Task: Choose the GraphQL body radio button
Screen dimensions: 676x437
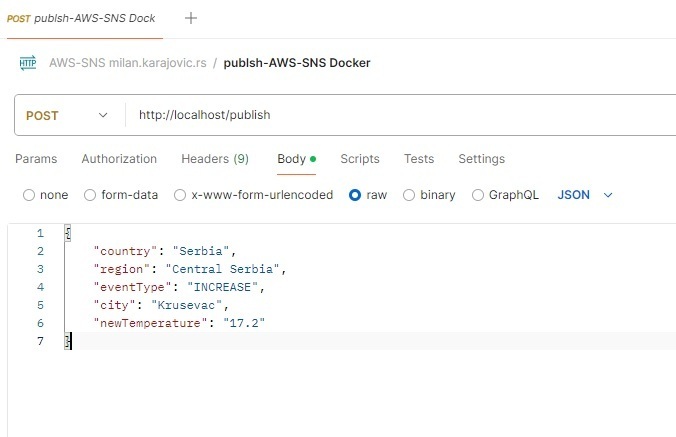Action: coord(478,195)
